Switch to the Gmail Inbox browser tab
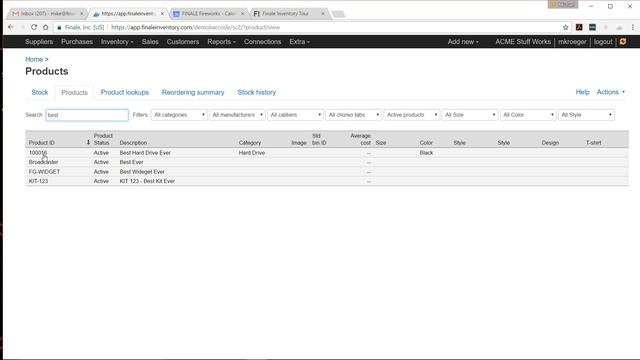Image resolution: width=640 pixels, height=360 pixels. [x=47, y=14]
